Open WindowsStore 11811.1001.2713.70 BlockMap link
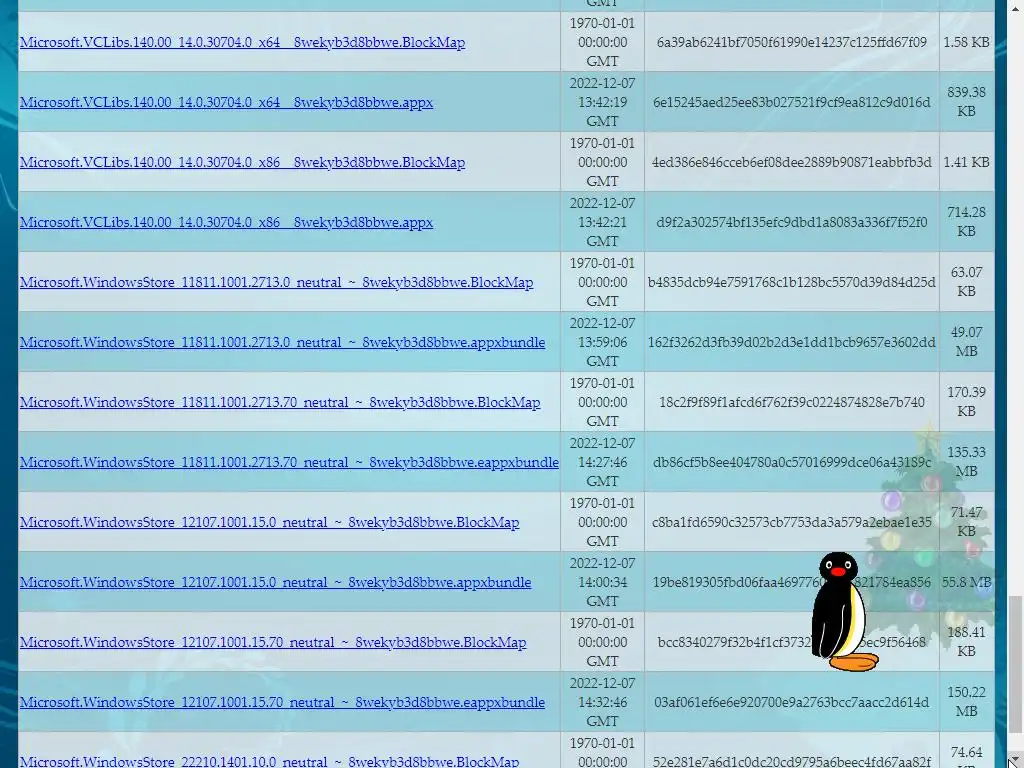Screen dimensions: 1024x768 (280, 403)
